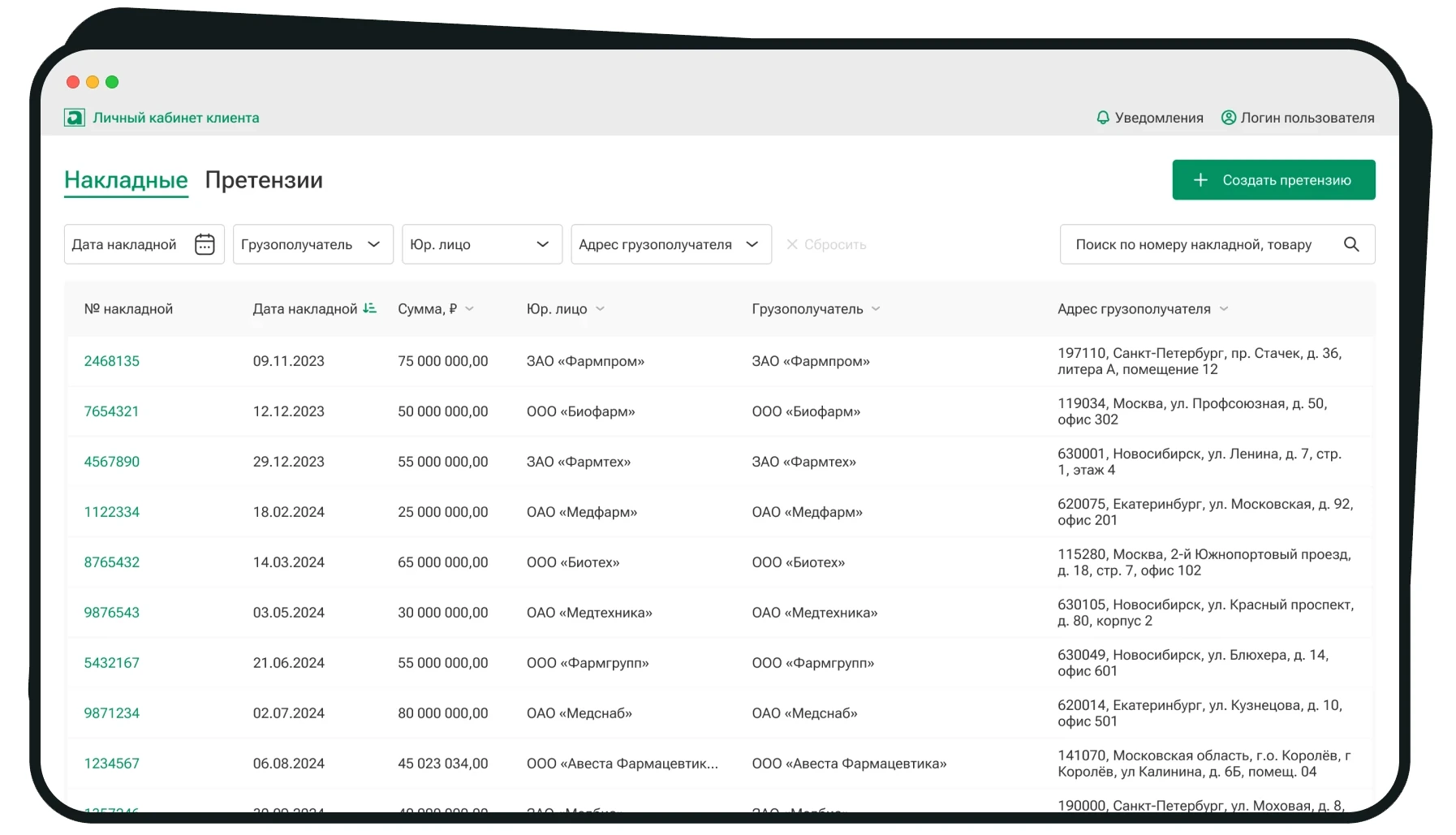
Task: Click the plus icon on Создать претензию
Action: (1201, 180)
